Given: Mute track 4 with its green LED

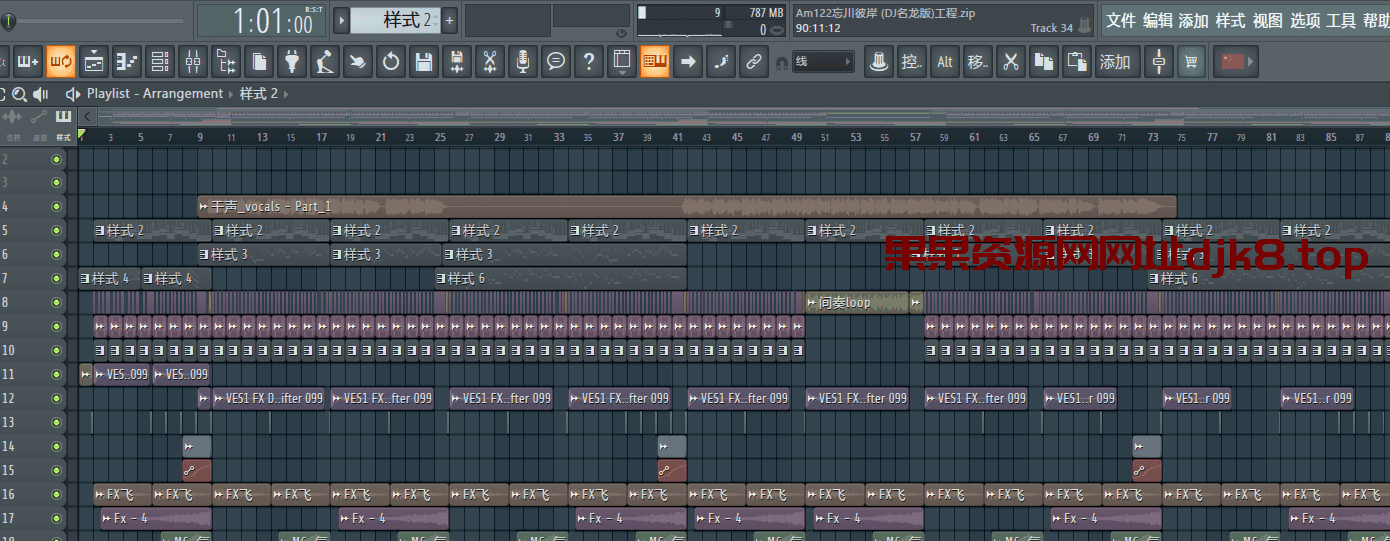Looking at the screenshot, I should point(56,207).
